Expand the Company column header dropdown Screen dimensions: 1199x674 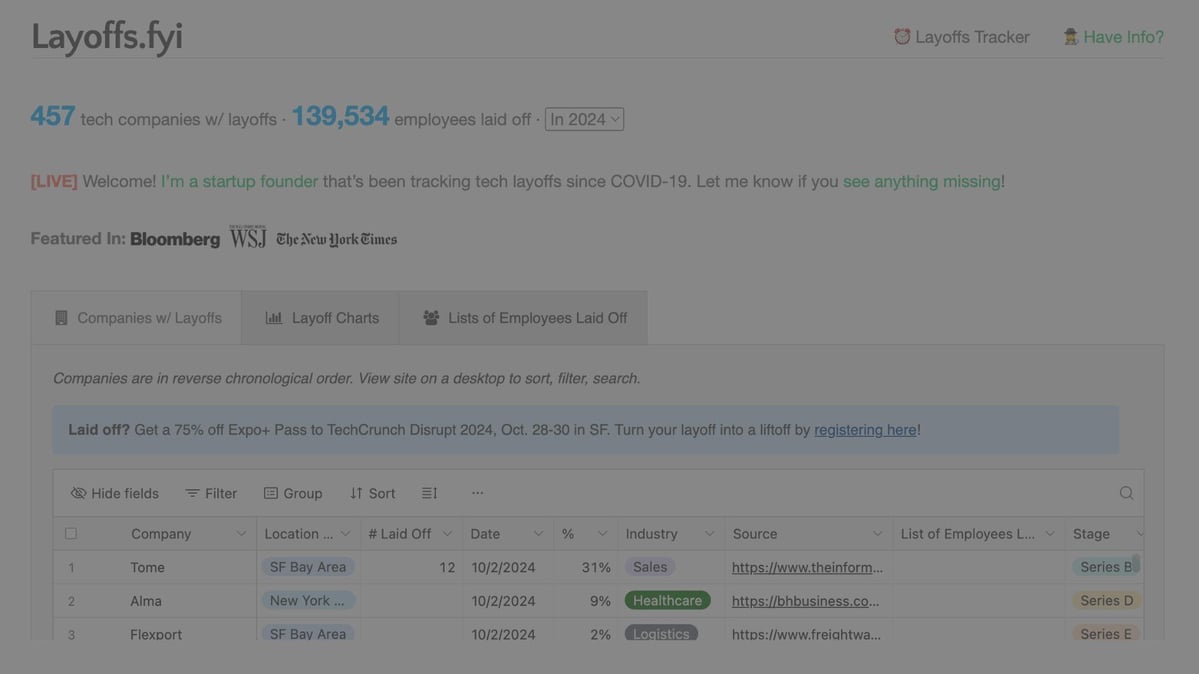[x=241, y=534]
